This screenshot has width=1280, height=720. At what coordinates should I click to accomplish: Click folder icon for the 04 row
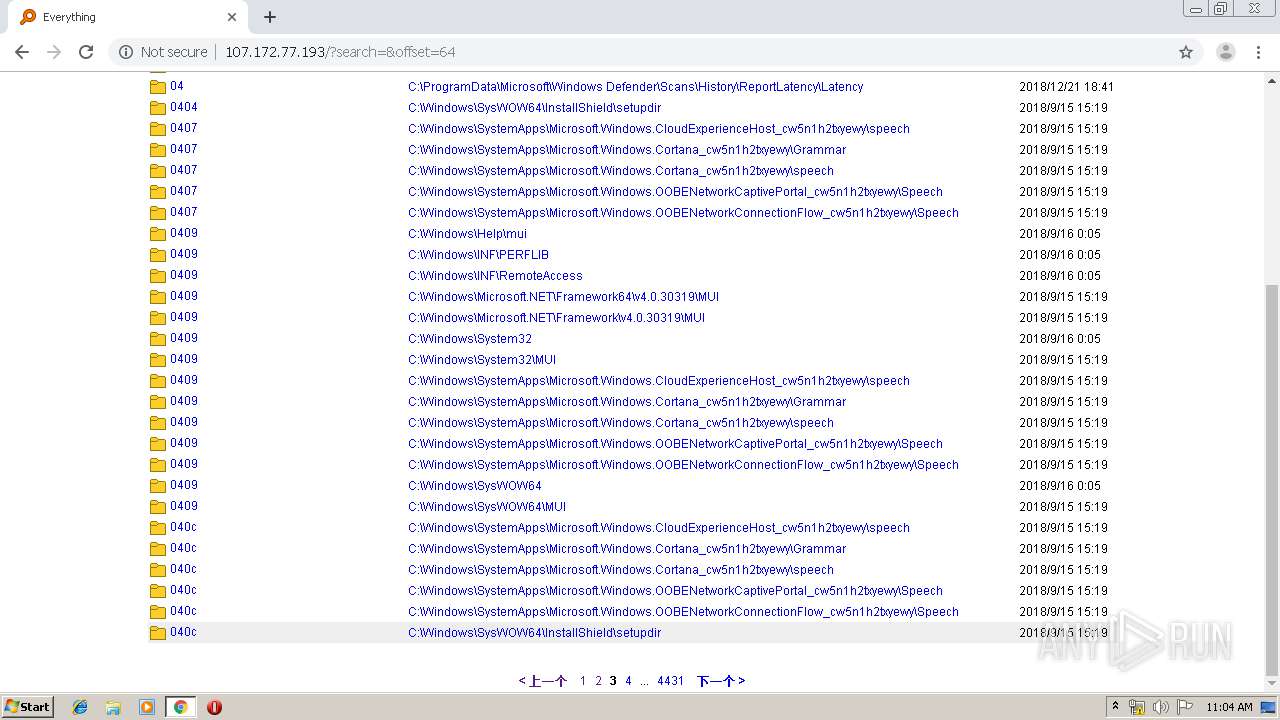[157, 87]
